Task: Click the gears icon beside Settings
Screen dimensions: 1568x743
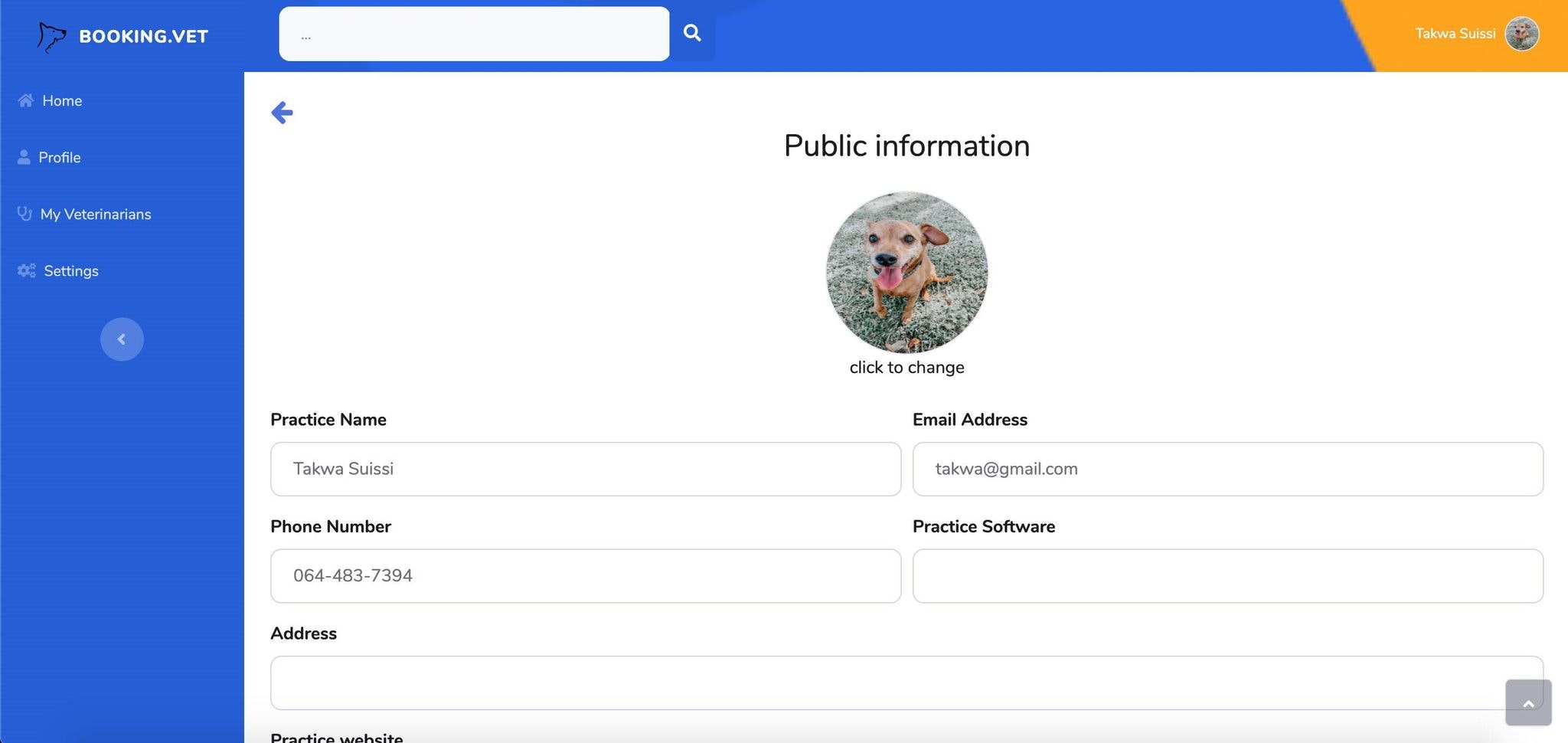Action: [27, 270]
